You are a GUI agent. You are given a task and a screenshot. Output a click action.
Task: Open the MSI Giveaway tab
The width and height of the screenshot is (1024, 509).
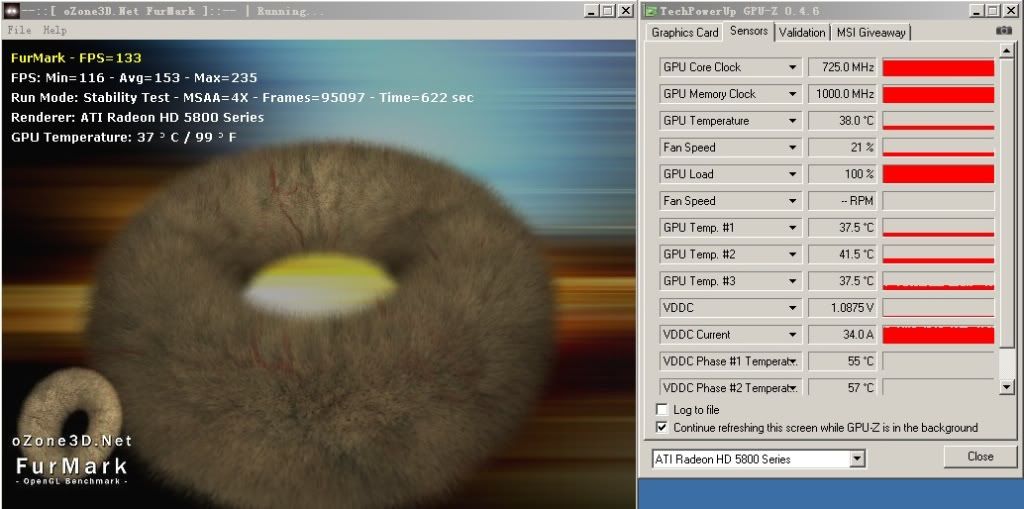coord(871,32)
